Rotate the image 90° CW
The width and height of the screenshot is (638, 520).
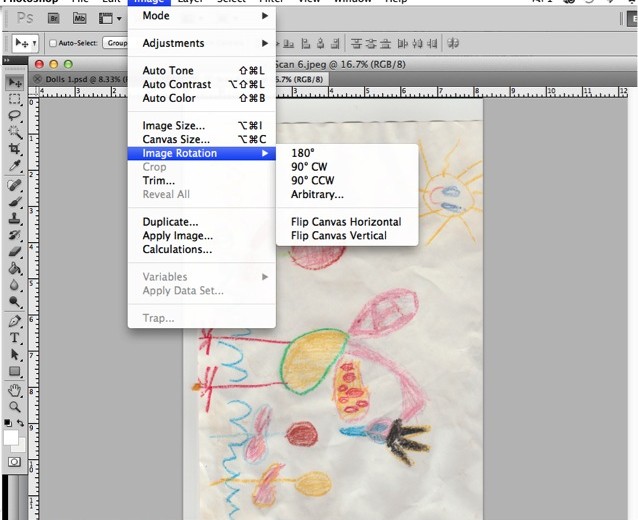[x=347, y=167]
